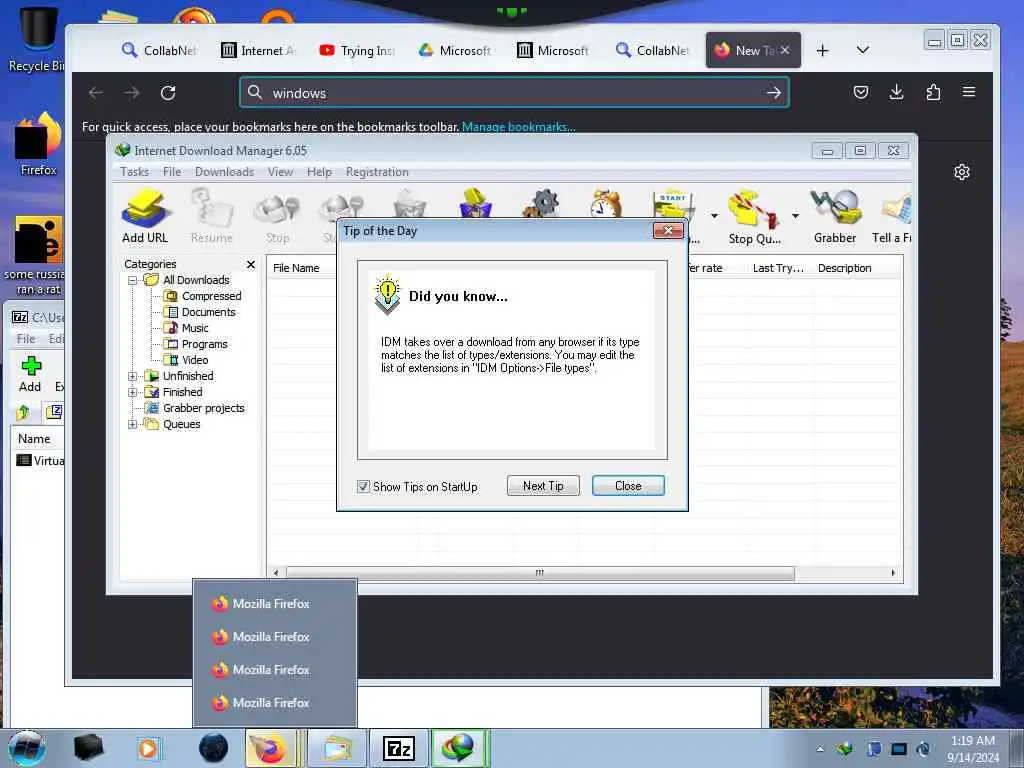Click the 7z taskbar button
The image size is (1024, 768).
click(399, 748)
